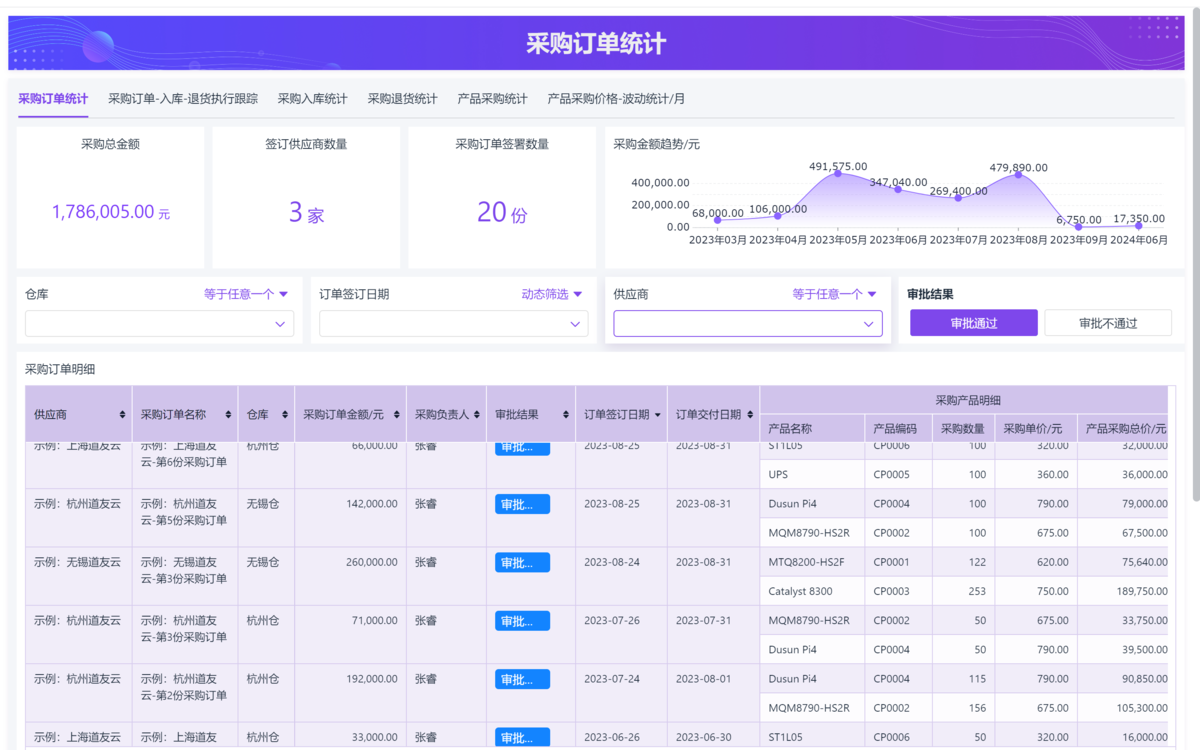Screen dimensions: 1200x750
Task: Click sort arrow on 订单交付日期 column
Action: [x=749, y=415]
